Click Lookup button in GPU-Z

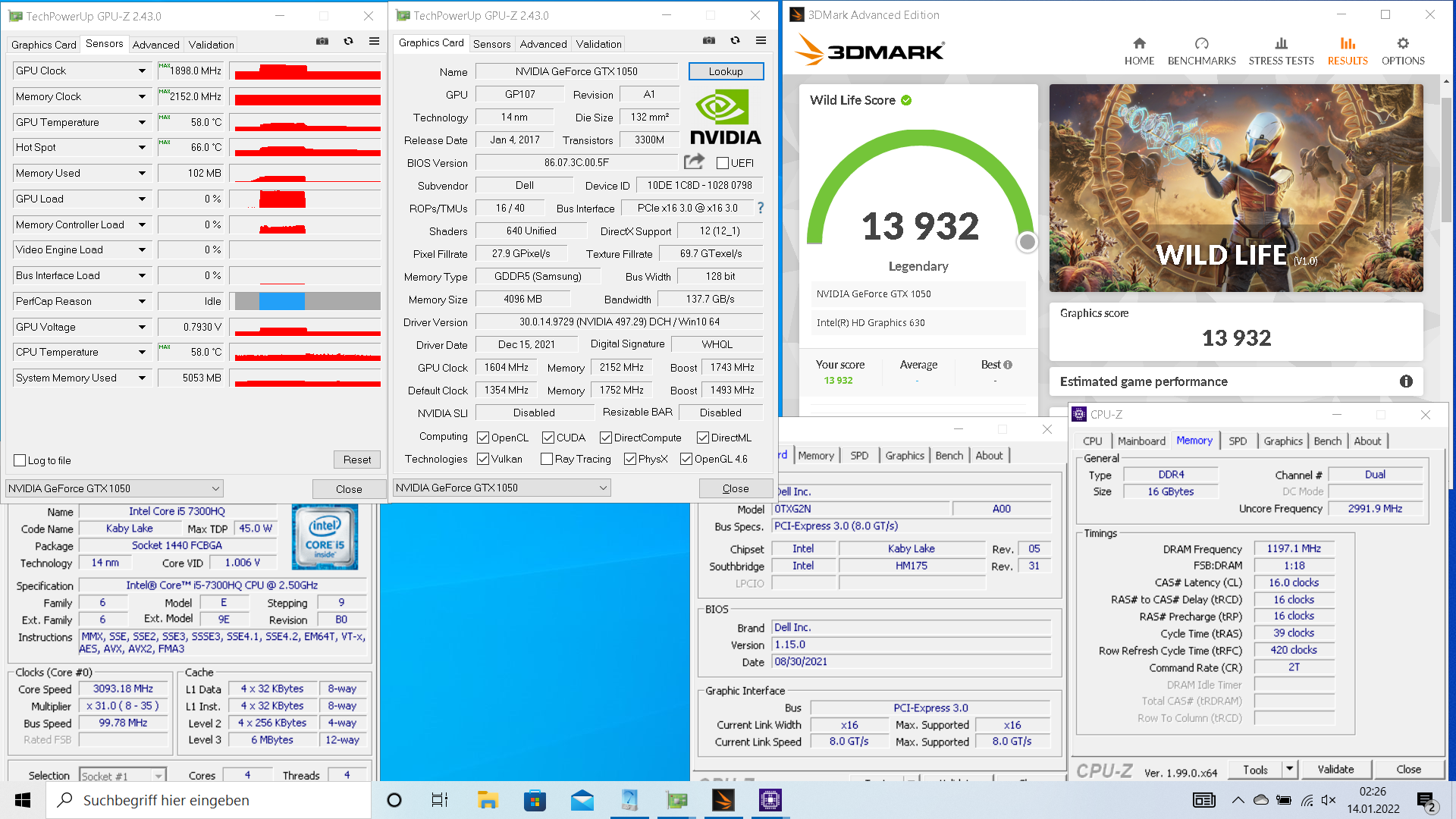[726, 71]
